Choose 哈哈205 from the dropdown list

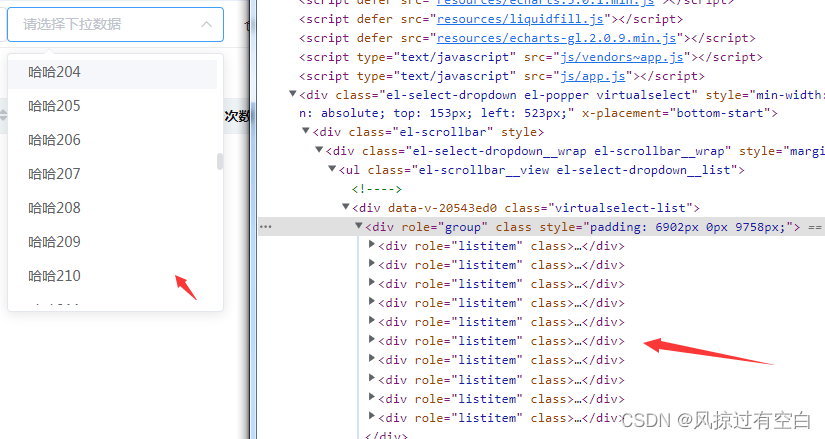click(x=112, y=106)
